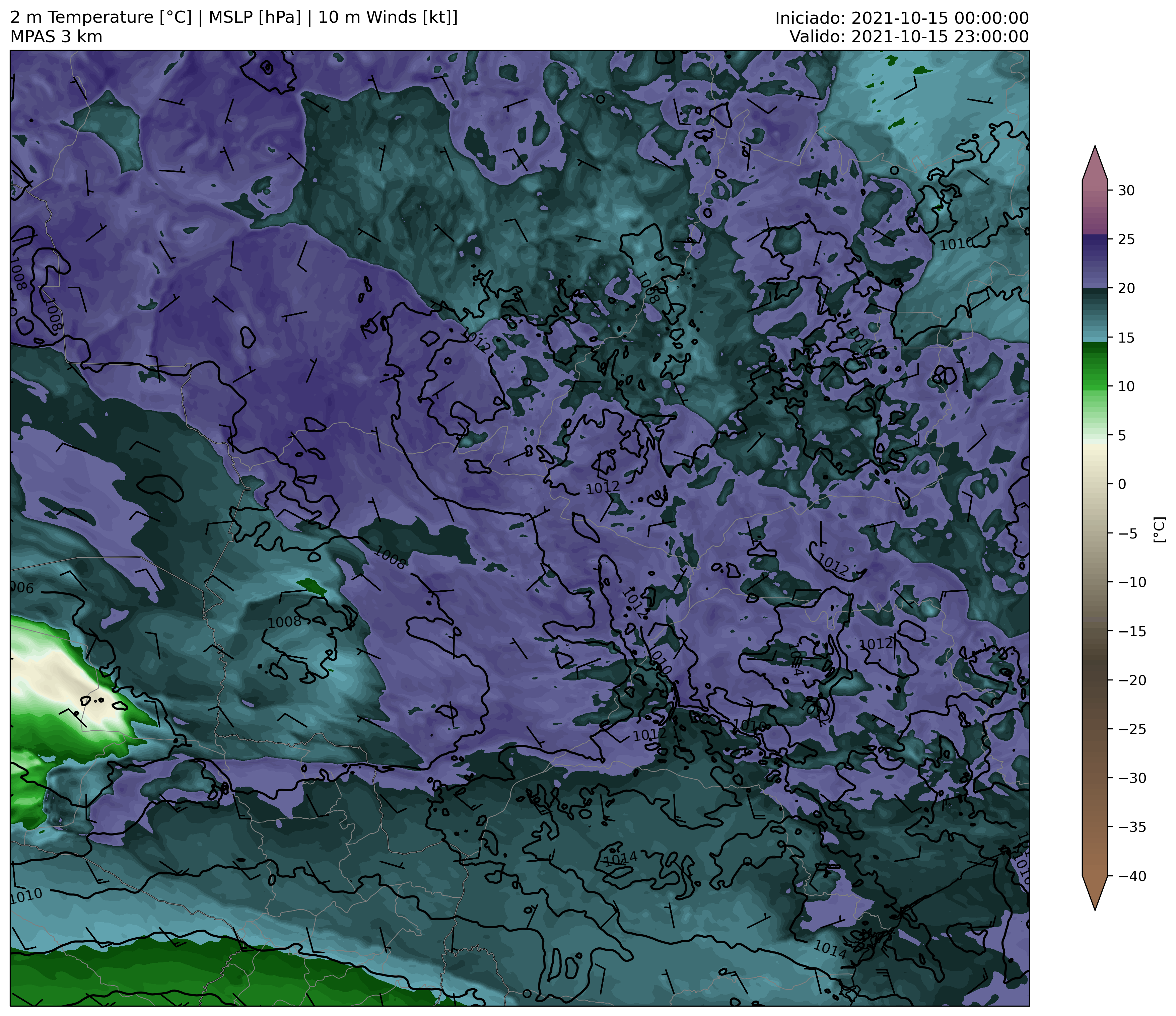This screenshot has height=1016, width=1176.
Task: Click the colorbar tick label '−5'
Action: 1127,533
